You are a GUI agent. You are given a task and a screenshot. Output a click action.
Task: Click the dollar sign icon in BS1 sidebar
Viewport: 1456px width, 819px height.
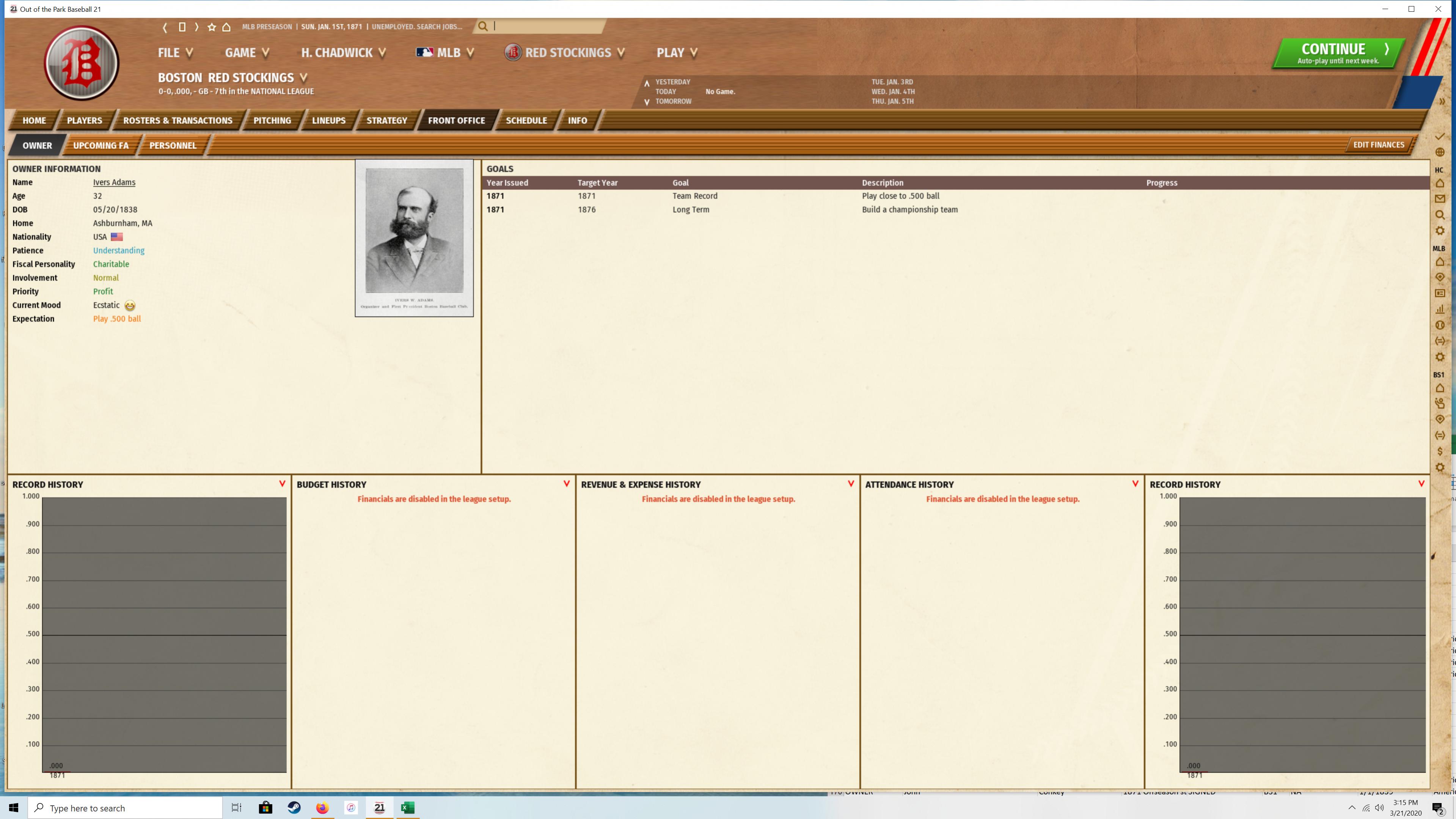coord(1440,451)
